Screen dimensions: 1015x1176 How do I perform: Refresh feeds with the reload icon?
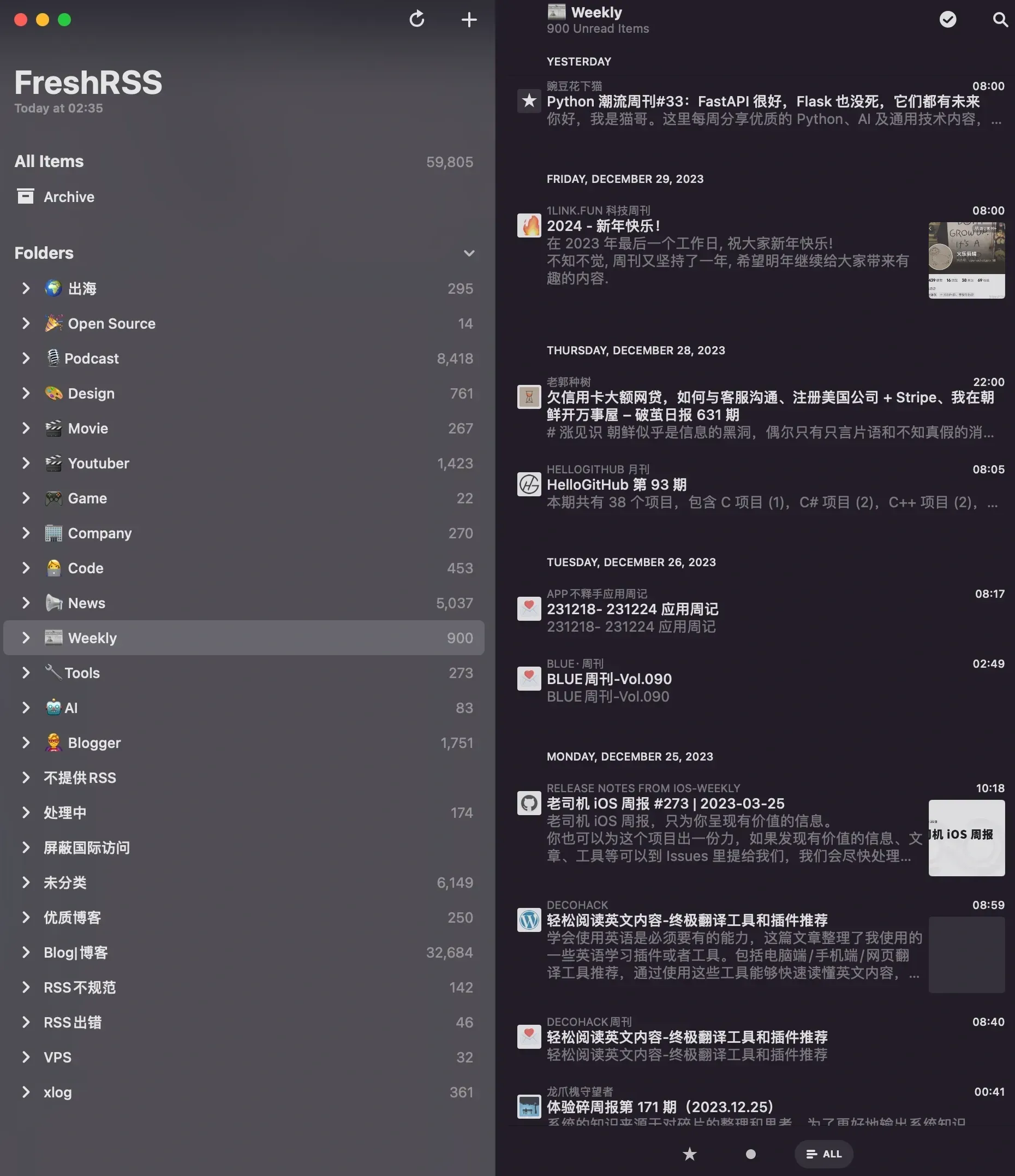416,19
